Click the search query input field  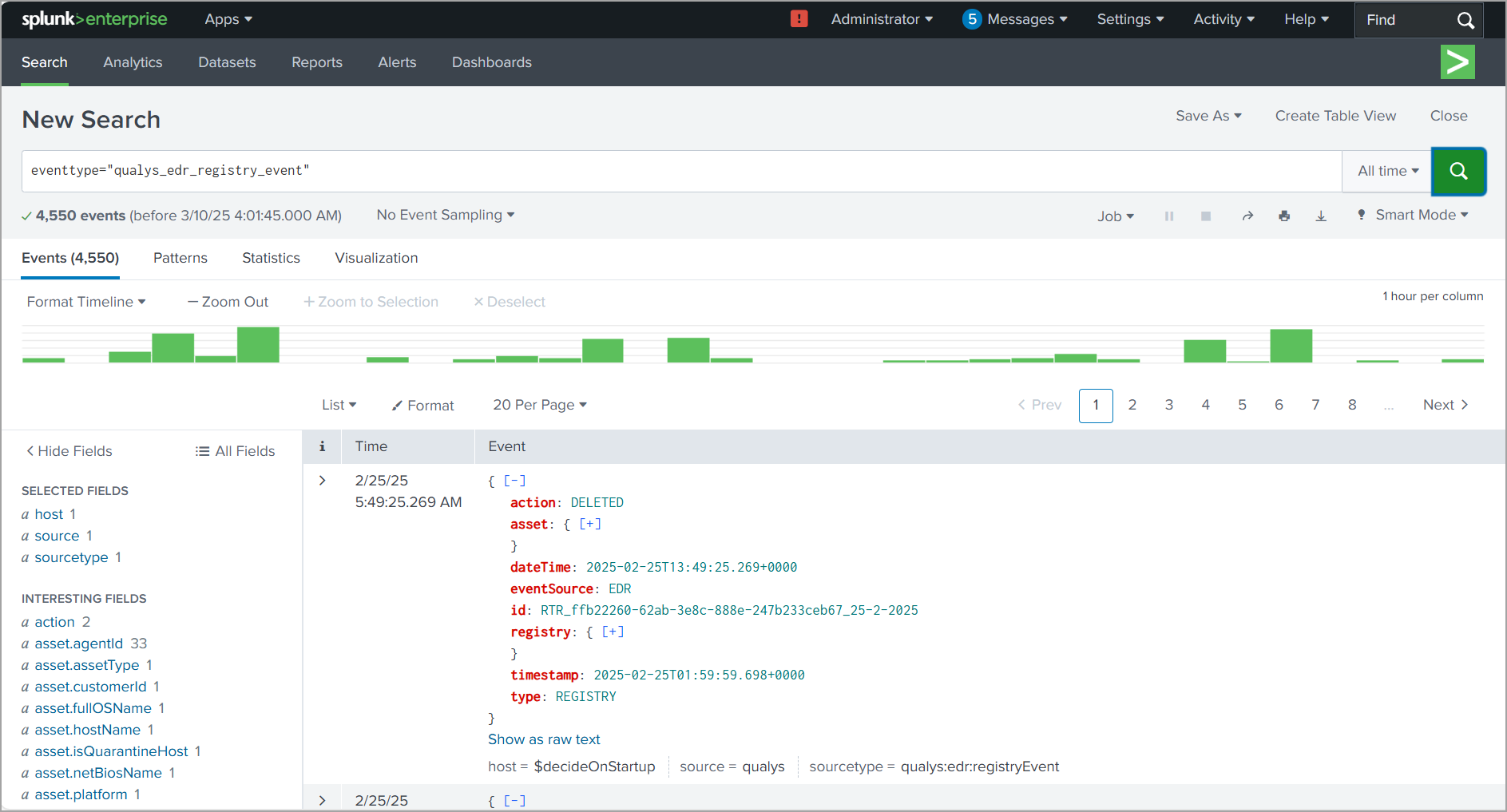click(679, 171)
